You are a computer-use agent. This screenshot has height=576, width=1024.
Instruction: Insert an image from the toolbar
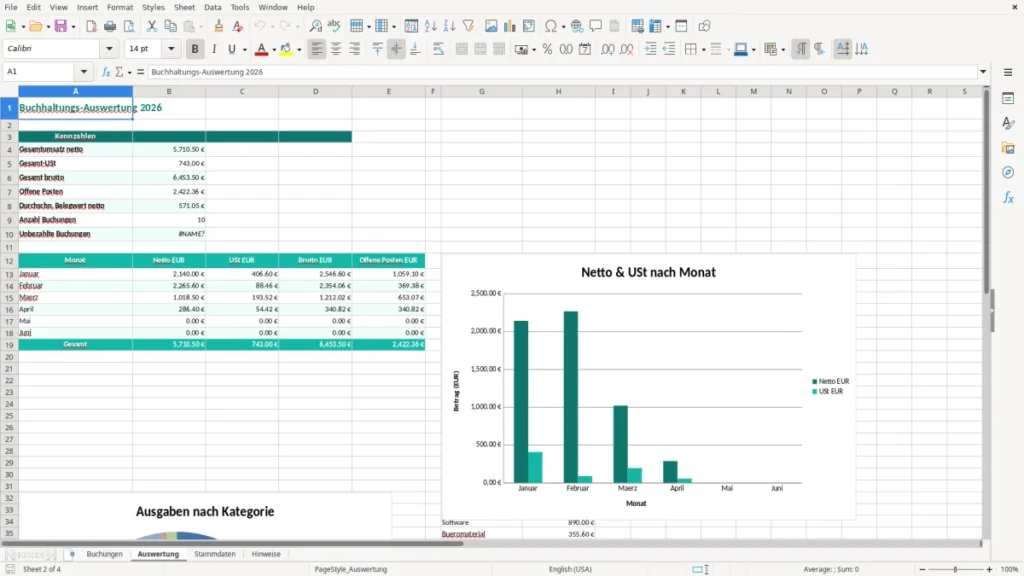coord(491,26)
